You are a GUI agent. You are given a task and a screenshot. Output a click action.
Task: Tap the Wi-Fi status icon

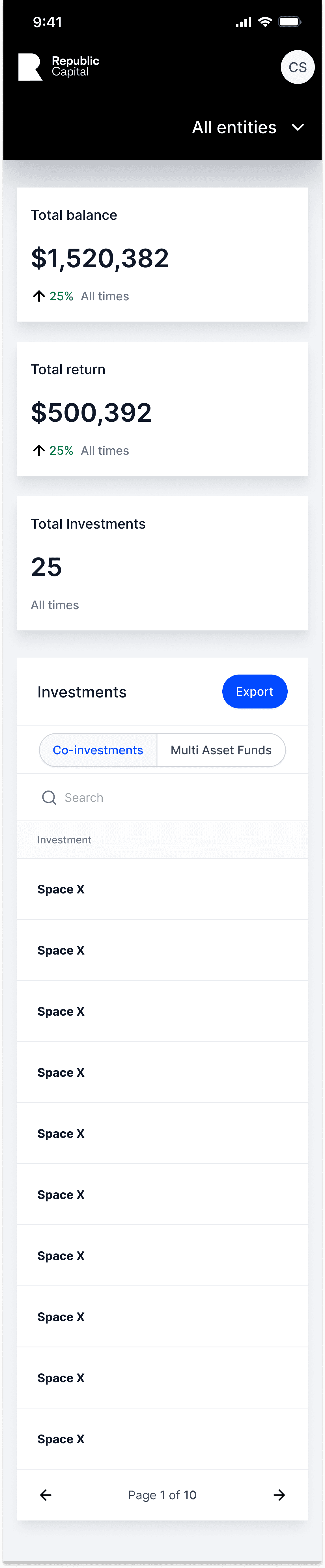pos(265,22)
